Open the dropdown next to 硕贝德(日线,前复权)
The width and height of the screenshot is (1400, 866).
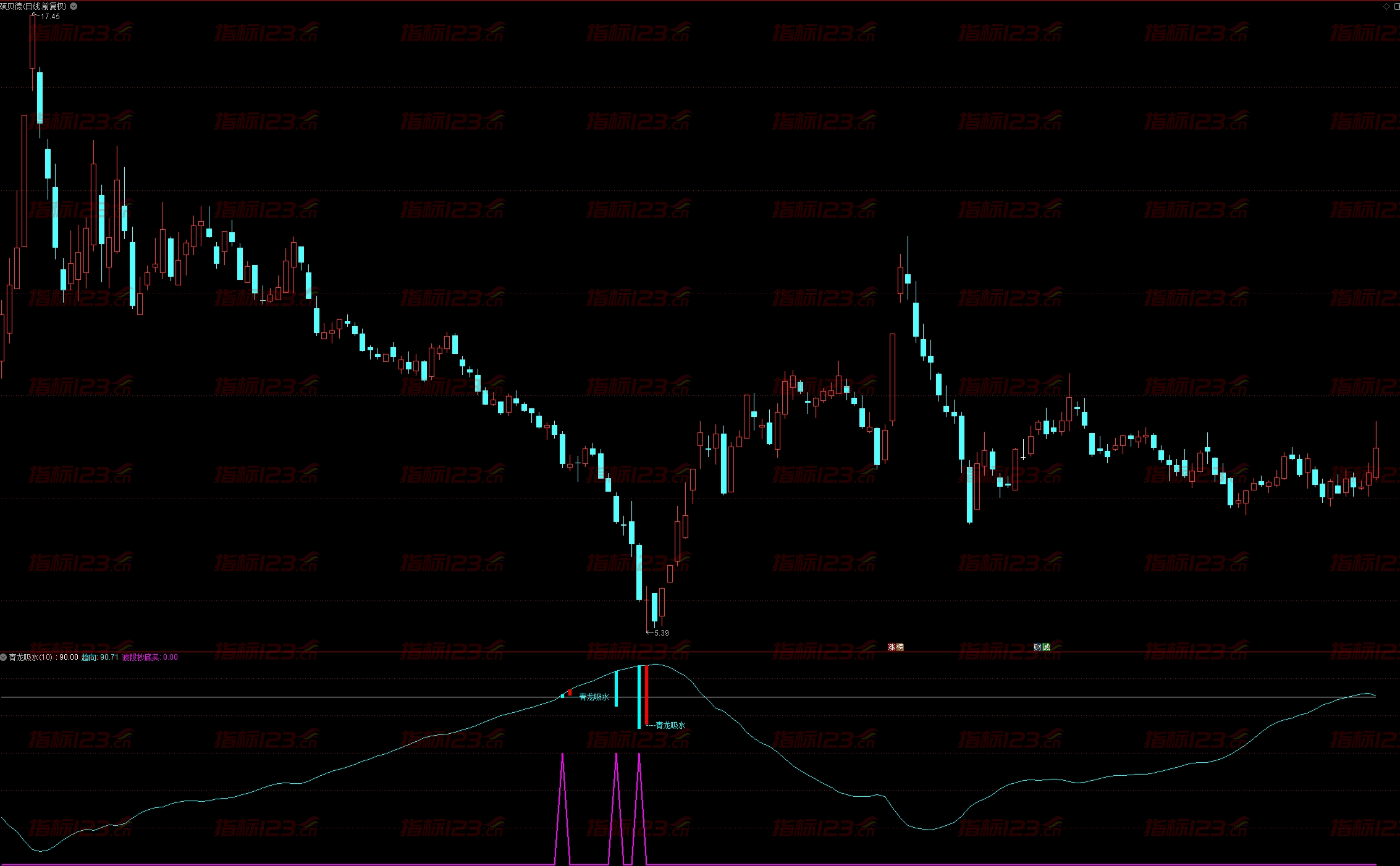tap(74, 6)
